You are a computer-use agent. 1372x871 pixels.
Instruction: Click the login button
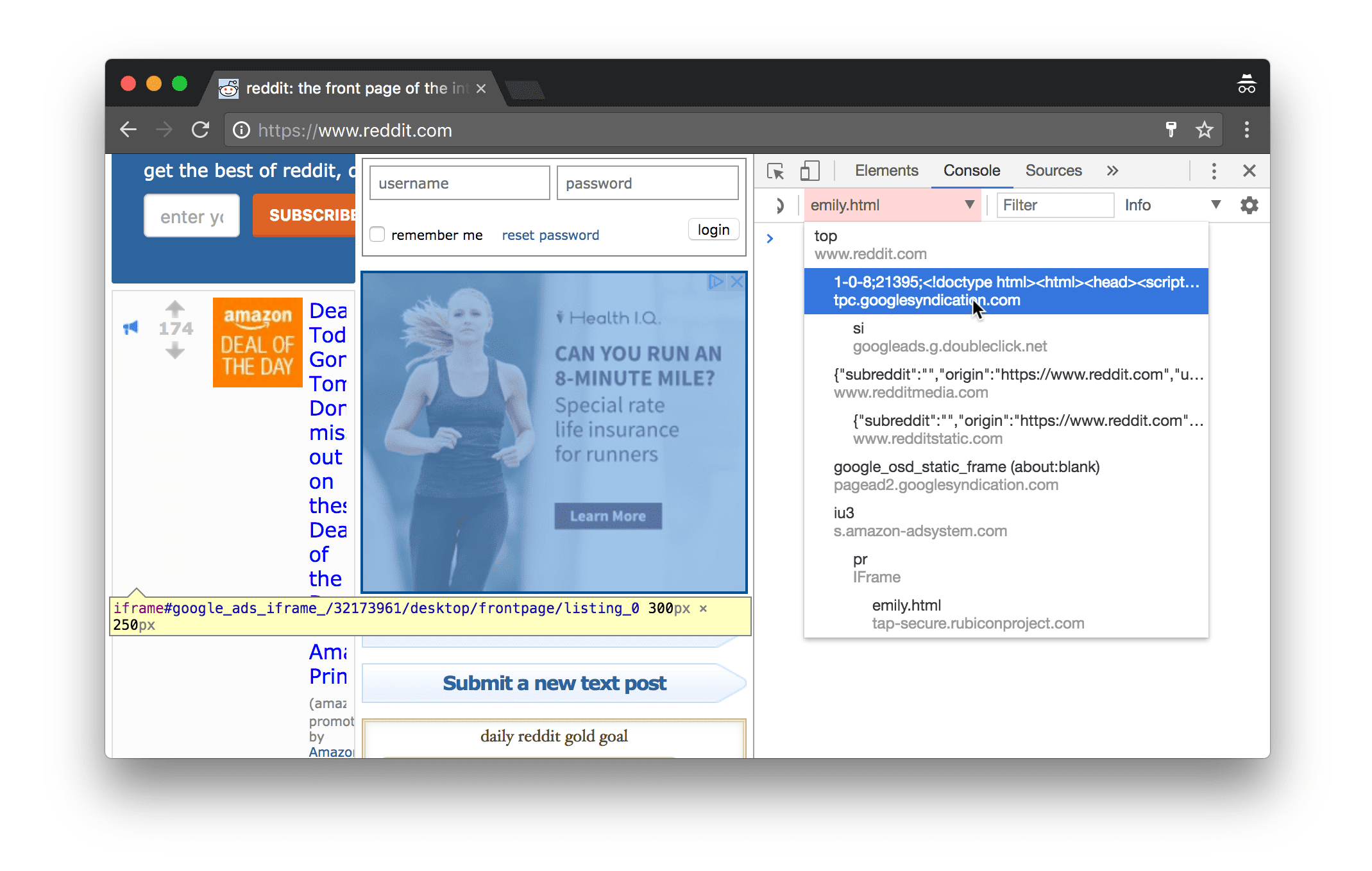(715, 230)
